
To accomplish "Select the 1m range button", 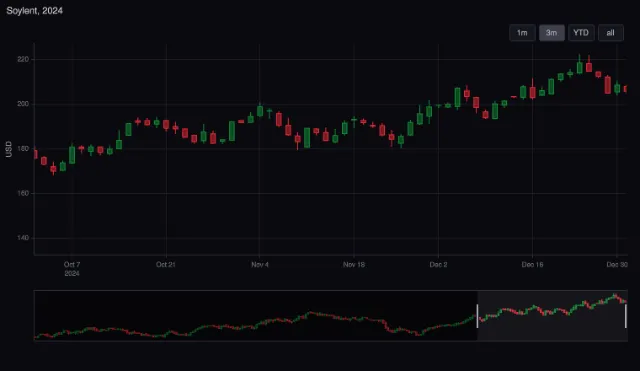I will coord(522,33).
